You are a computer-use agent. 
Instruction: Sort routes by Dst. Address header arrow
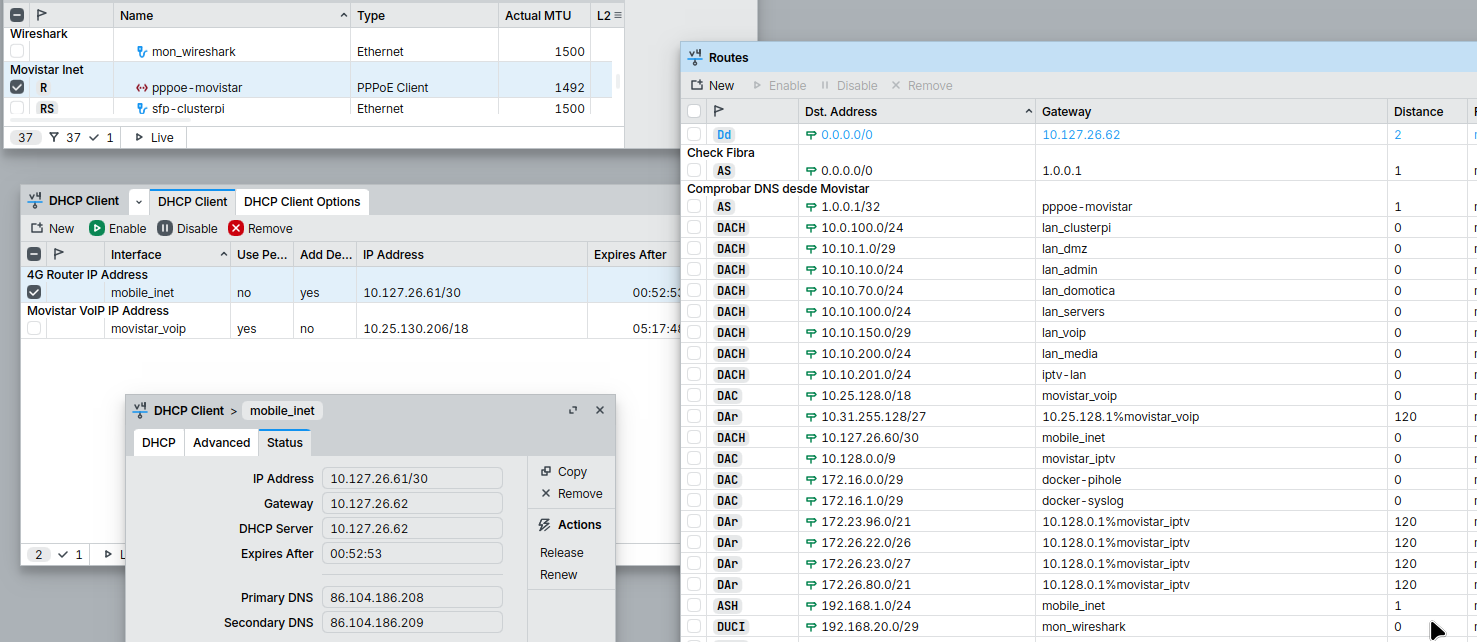tap(1028, 112)
